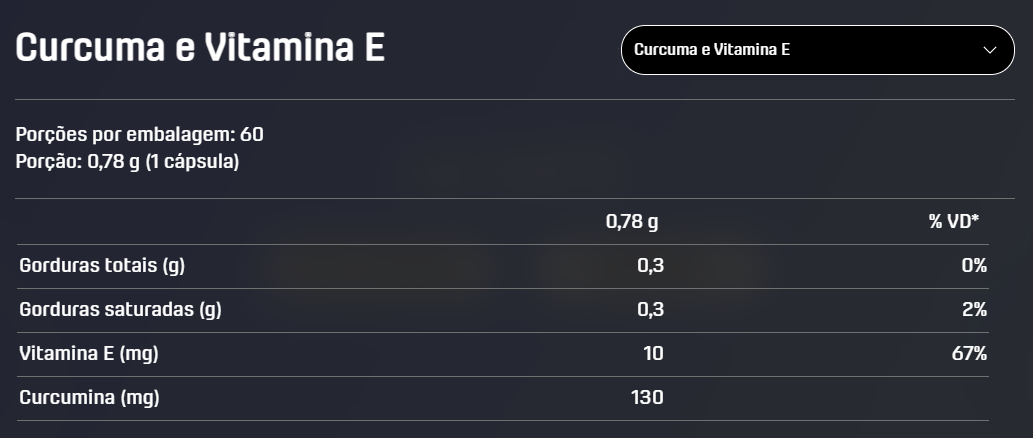Click the % VD* column header
1033x438 pixels.
click(x=954, y=222)
